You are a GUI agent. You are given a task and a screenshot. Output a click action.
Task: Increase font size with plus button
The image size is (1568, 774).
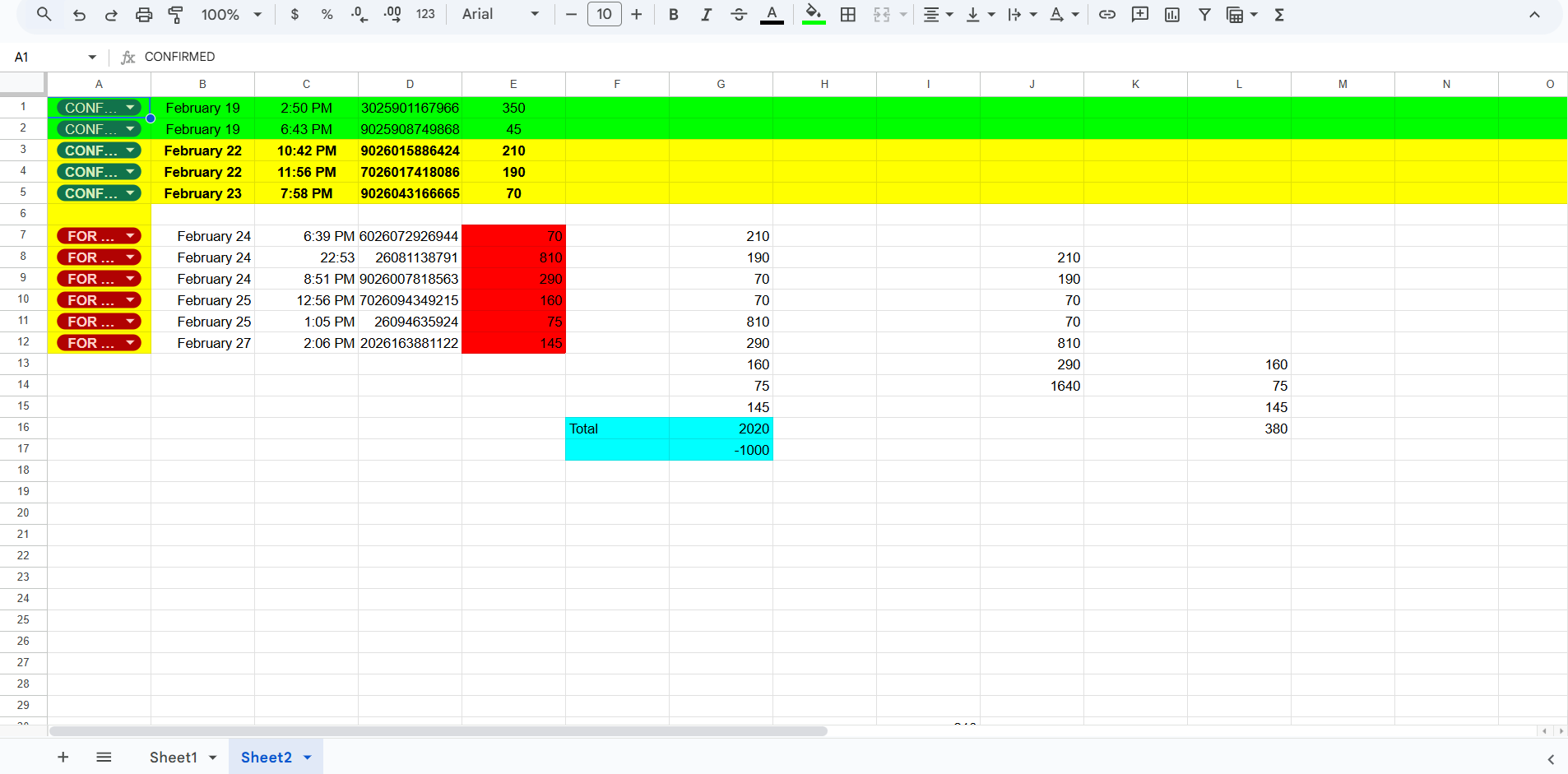[636, 14]
